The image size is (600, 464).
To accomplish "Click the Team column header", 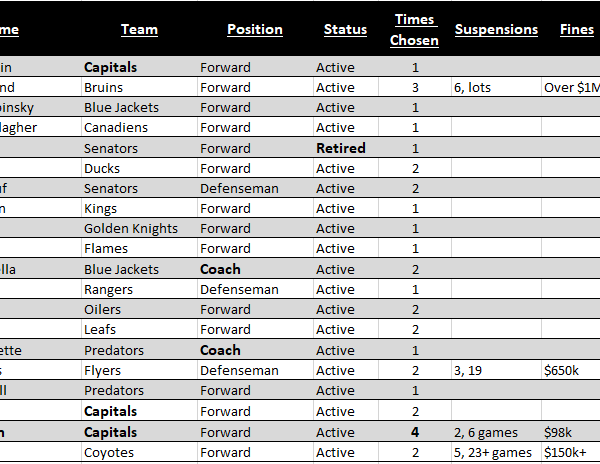I will click(x=139, y=29).
